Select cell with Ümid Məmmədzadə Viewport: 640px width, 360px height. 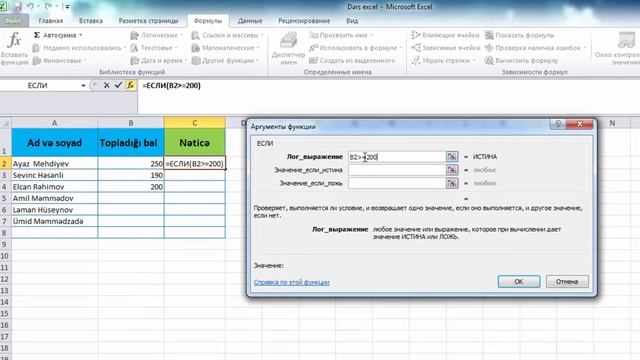[x=54, y=221]
